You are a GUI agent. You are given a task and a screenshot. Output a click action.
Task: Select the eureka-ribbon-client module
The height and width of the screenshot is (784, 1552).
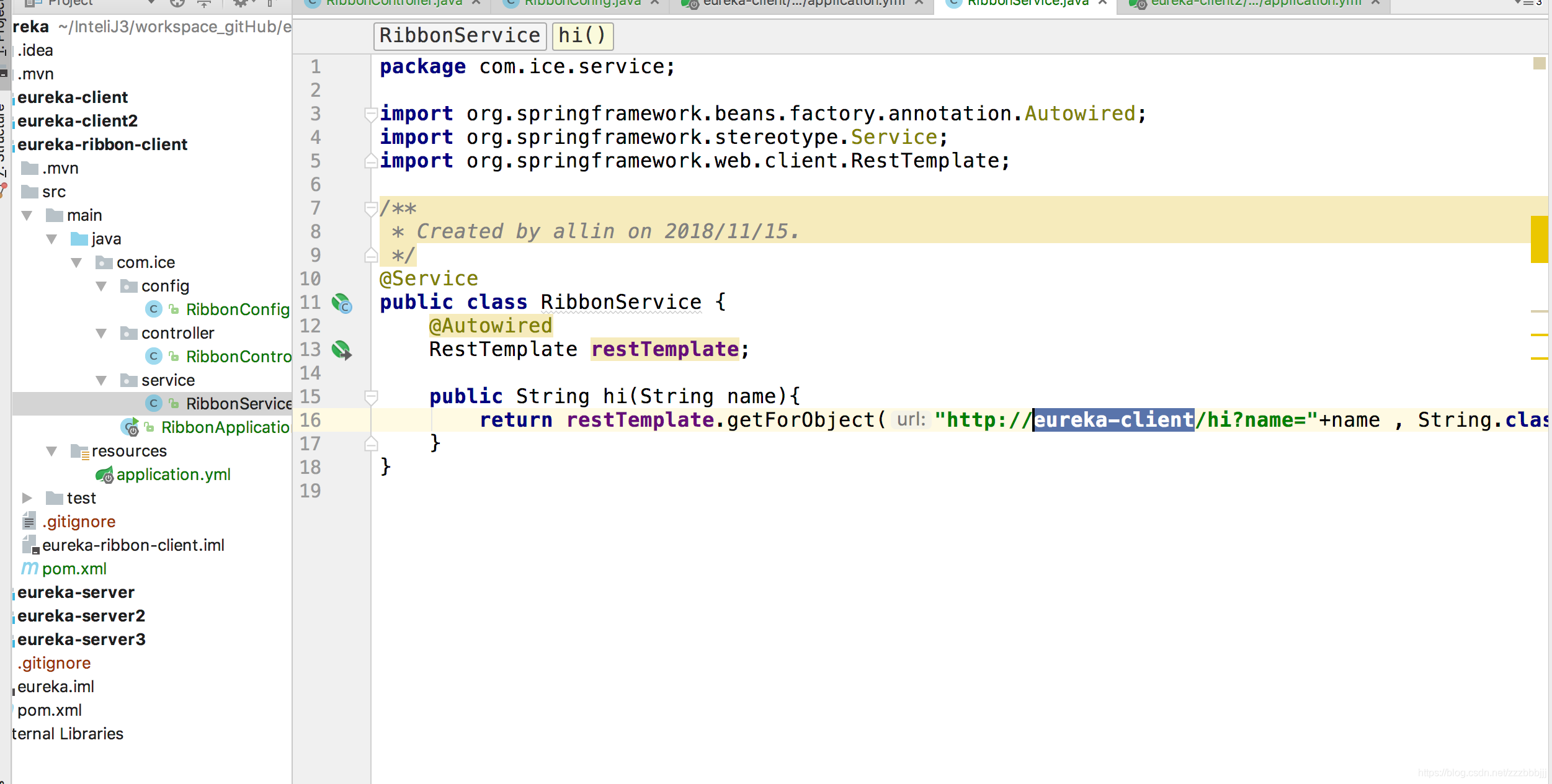point(102,145)
